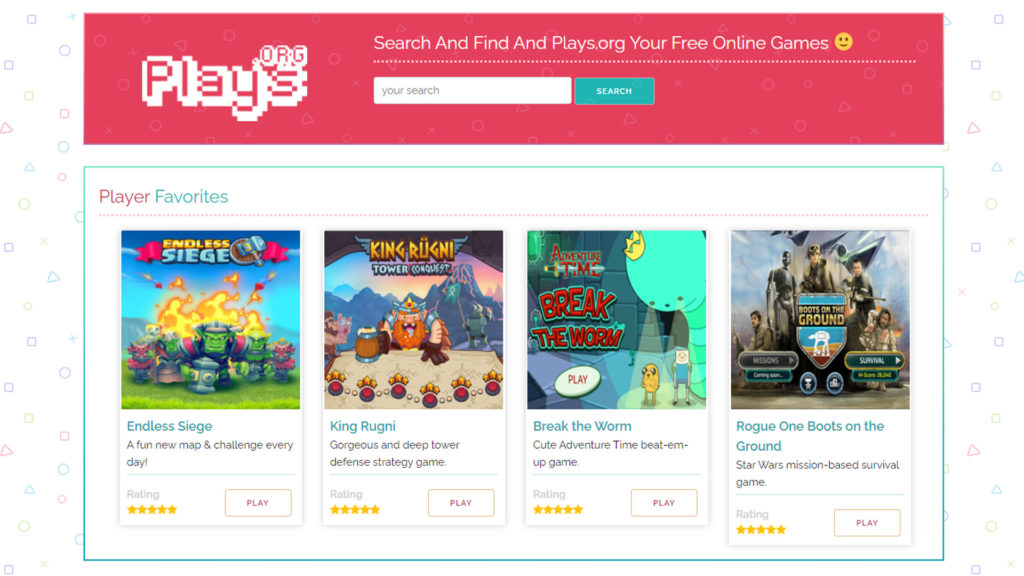Click the Plays.org pixel logo

(x=224, y=83)
